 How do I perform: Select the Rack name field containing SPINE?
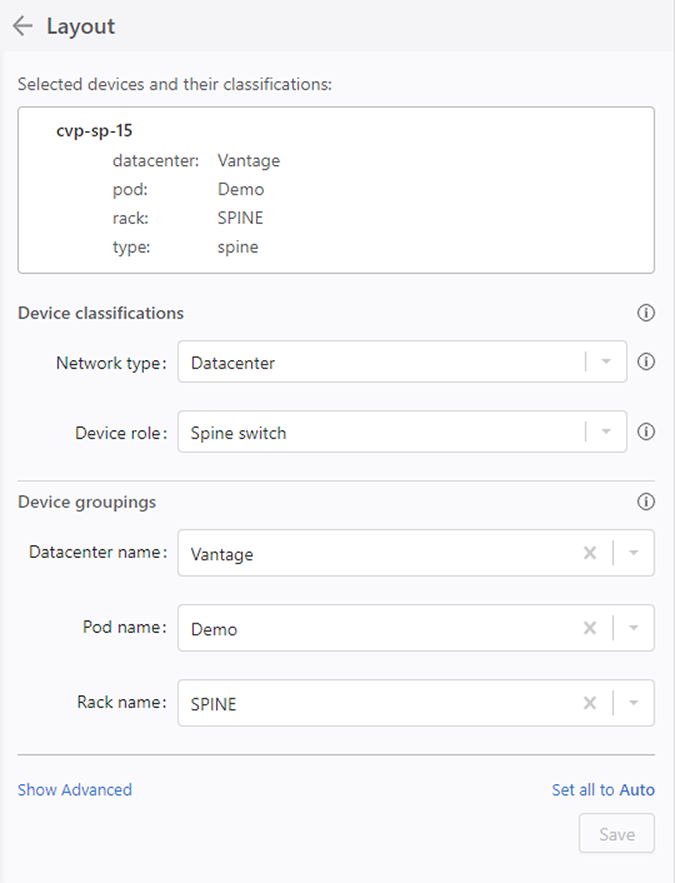416,703
